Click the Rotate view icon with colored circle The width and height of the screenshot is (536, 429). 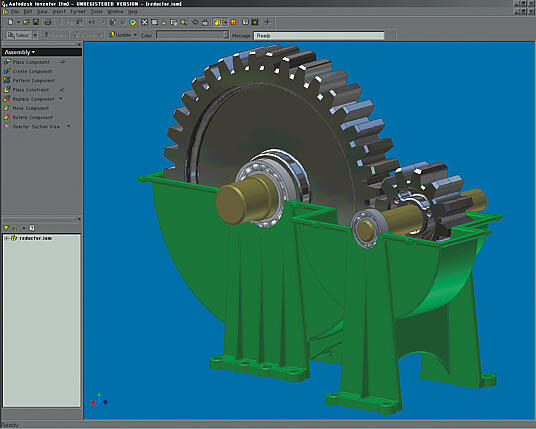[x=133, y=22]
